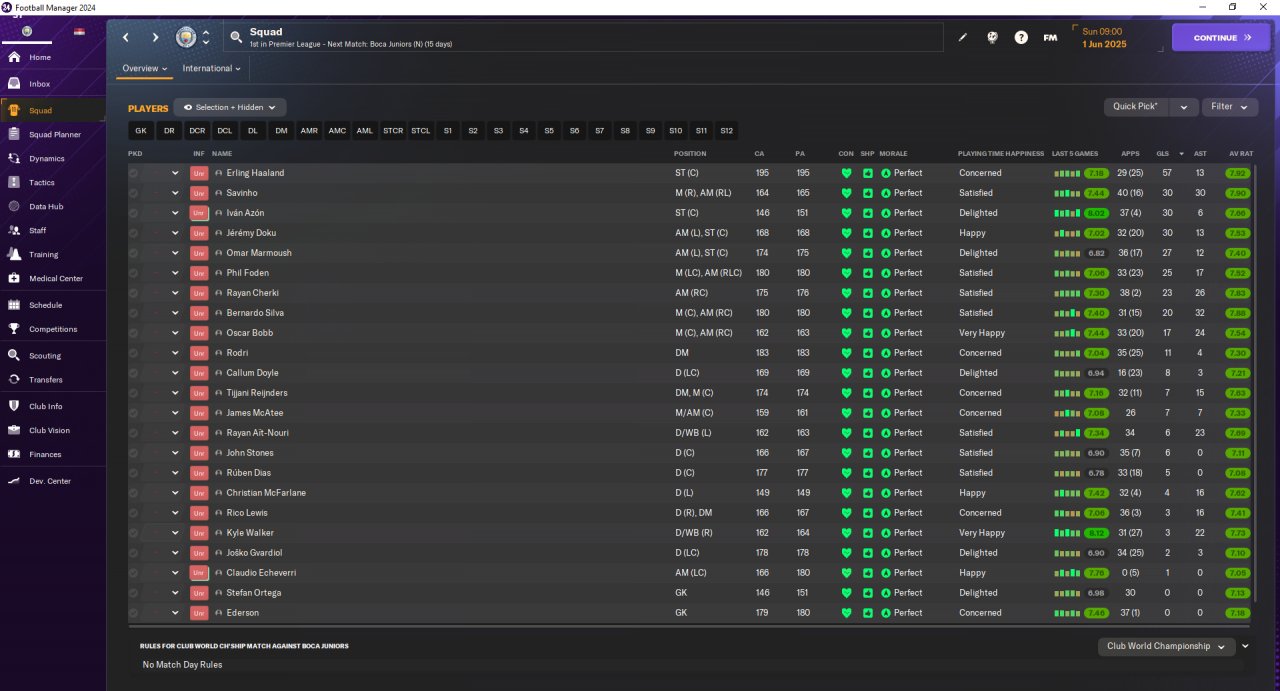Open the Overview tab menu
The image size is (1280, 691).
tap(145, 68)
